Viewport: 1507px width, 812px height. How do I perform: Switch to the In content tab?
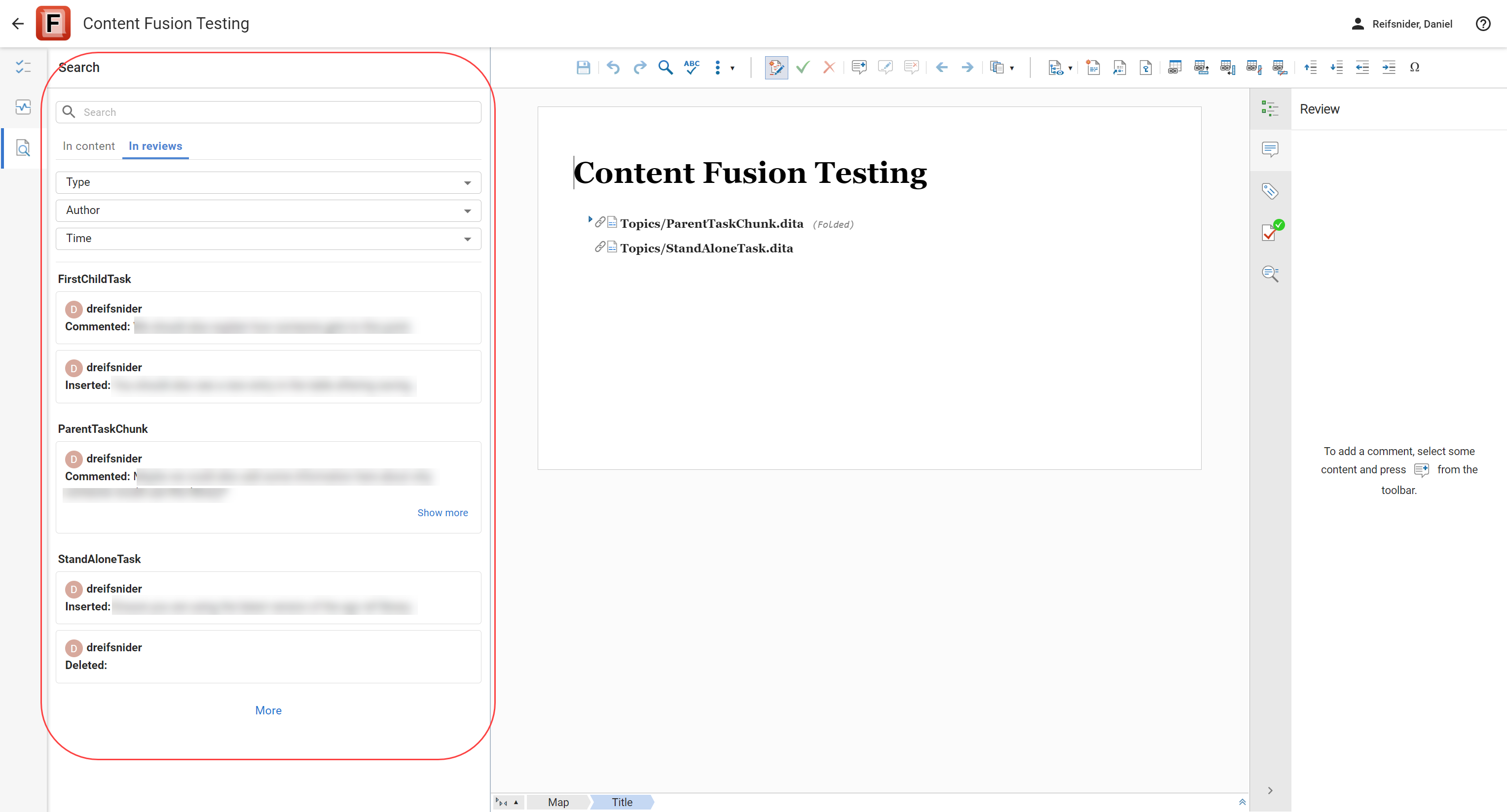point(89,146)
